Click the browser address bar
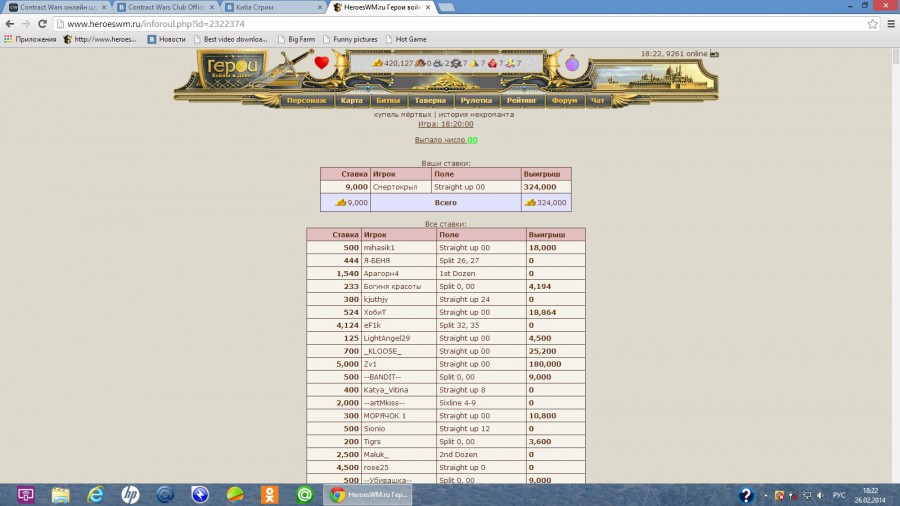Screen dimensions: 900x506 coord(450,24)
